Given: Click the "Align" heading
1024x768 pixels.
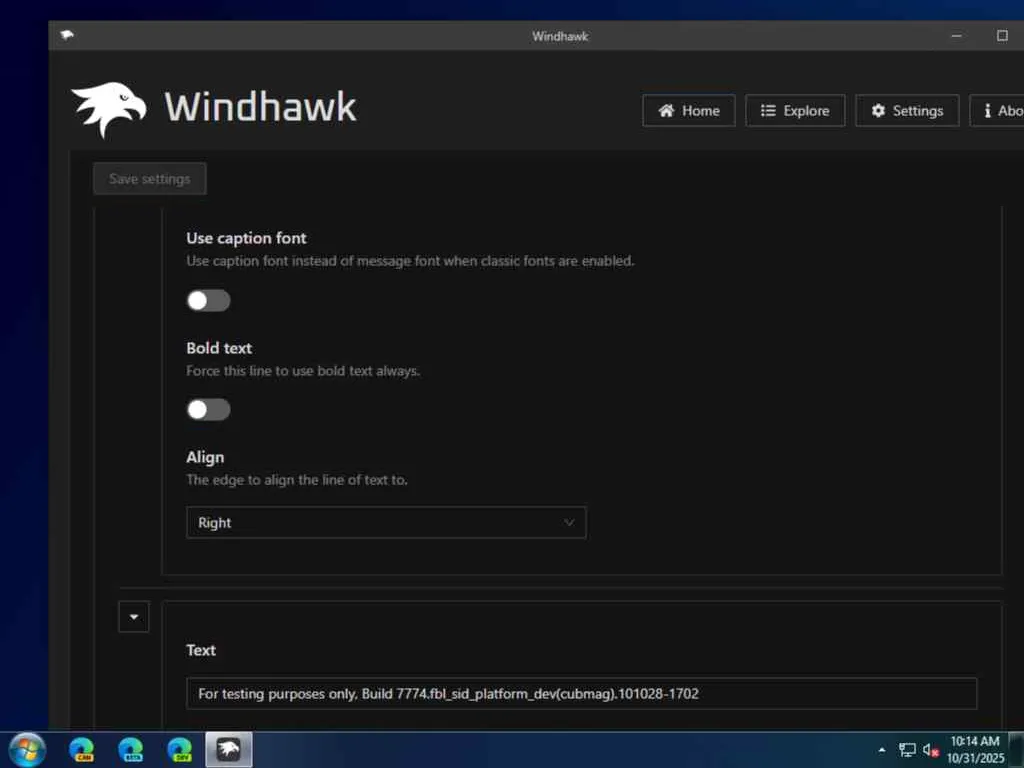Looking at the screenshot, I should click(x=205, y=457).
